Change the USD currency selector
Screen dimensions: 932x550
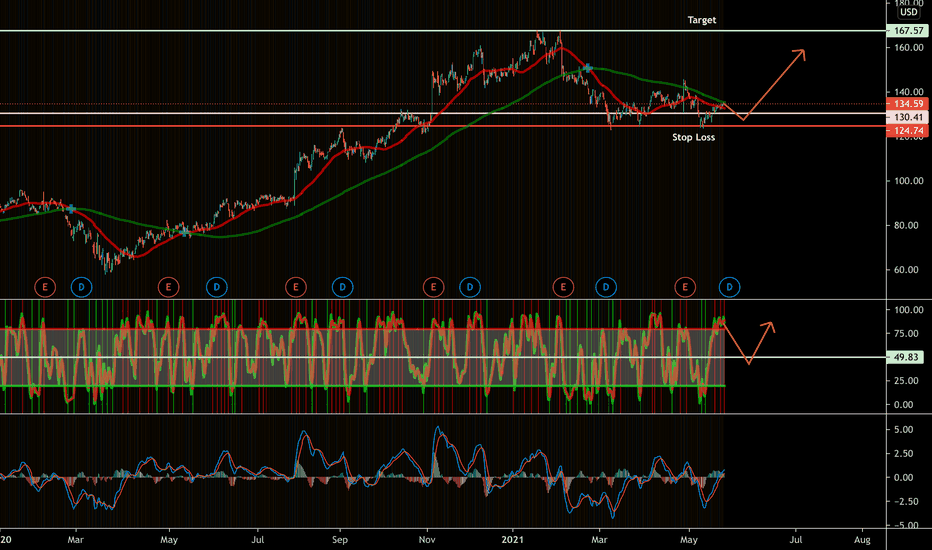pos(908,12)
